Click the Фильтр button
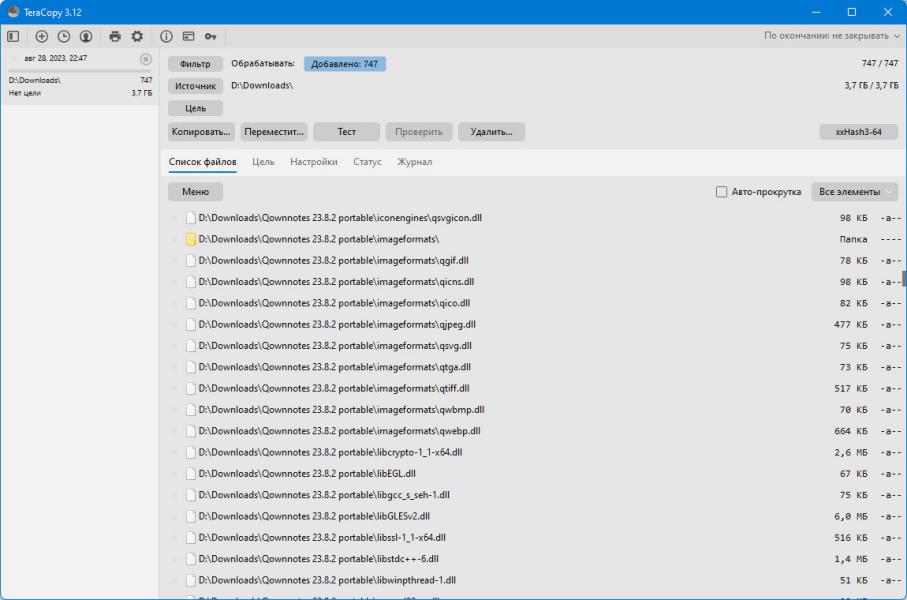 [x=196, y=64]
